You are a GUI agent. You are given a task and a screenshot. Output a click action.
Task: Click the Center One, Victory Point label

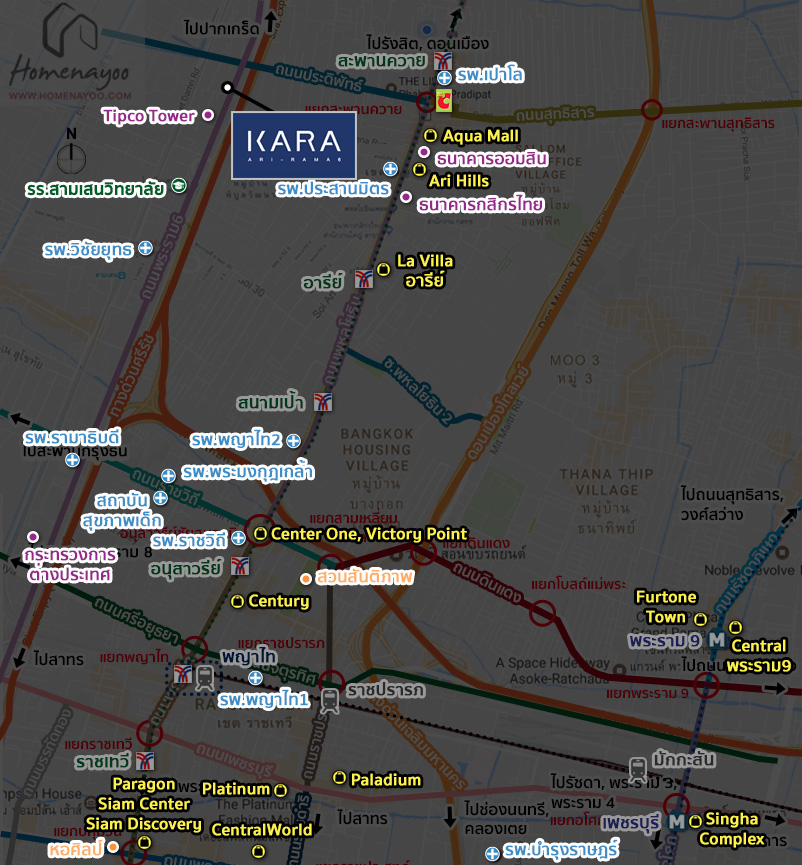(x=369, y=534)
